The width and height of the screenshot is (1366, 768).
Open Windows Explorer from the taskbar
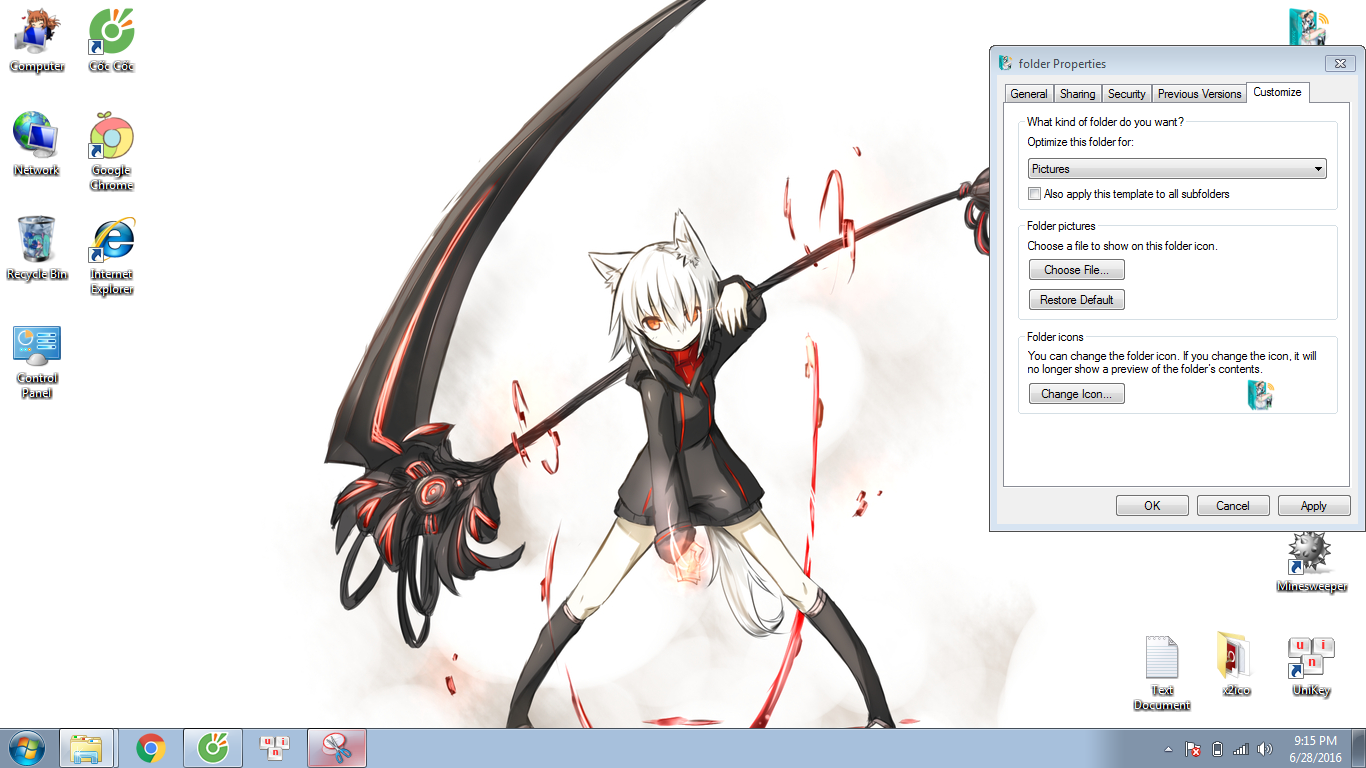click(x=87, y=748)
